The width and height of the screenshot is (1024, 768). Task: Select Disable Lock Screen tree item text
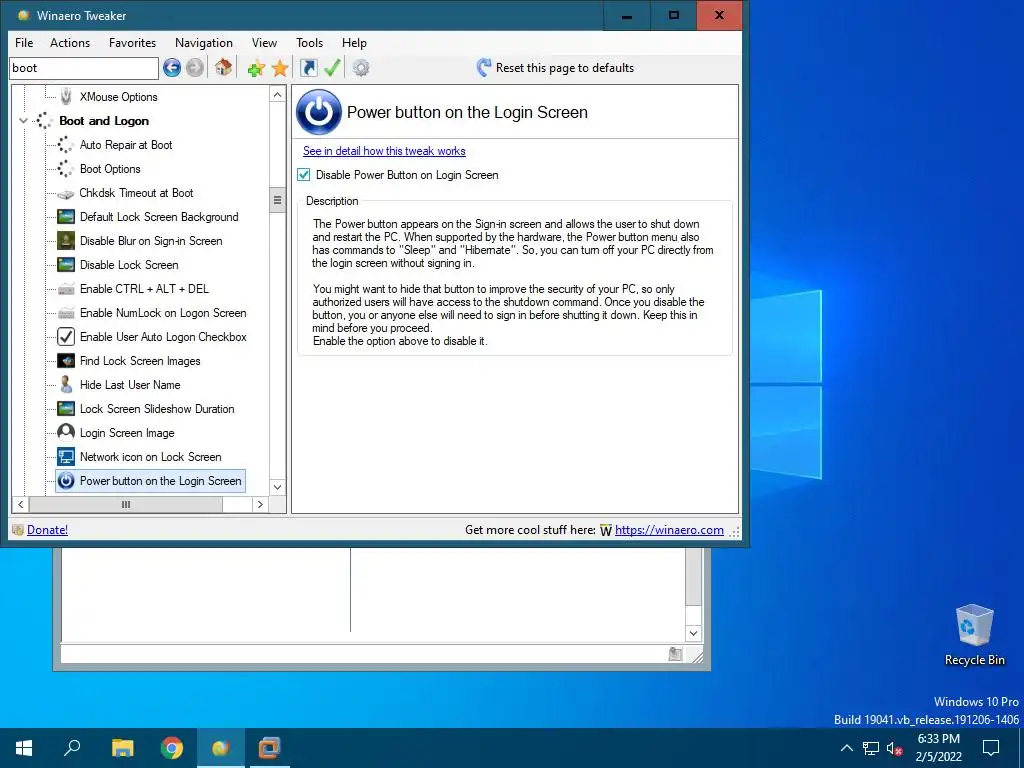(129, 264)
